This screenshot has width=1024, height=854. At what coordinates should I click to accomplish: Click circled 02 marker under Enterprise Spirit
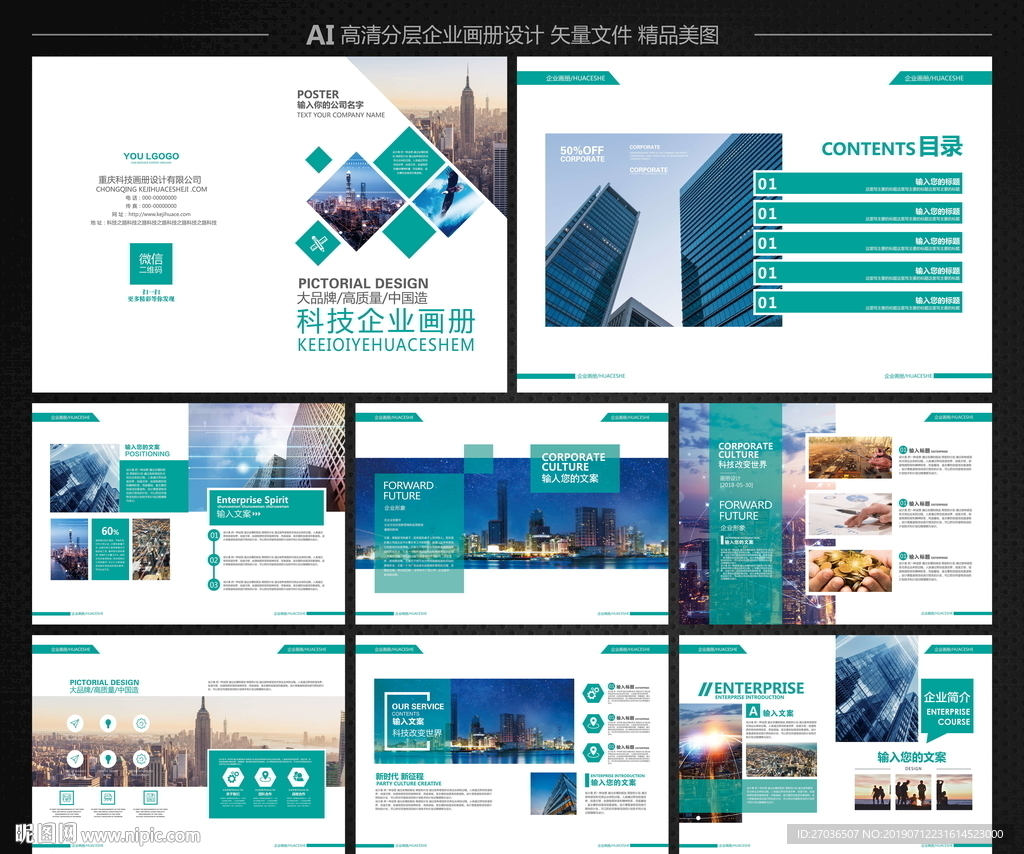tap(214, 560)
